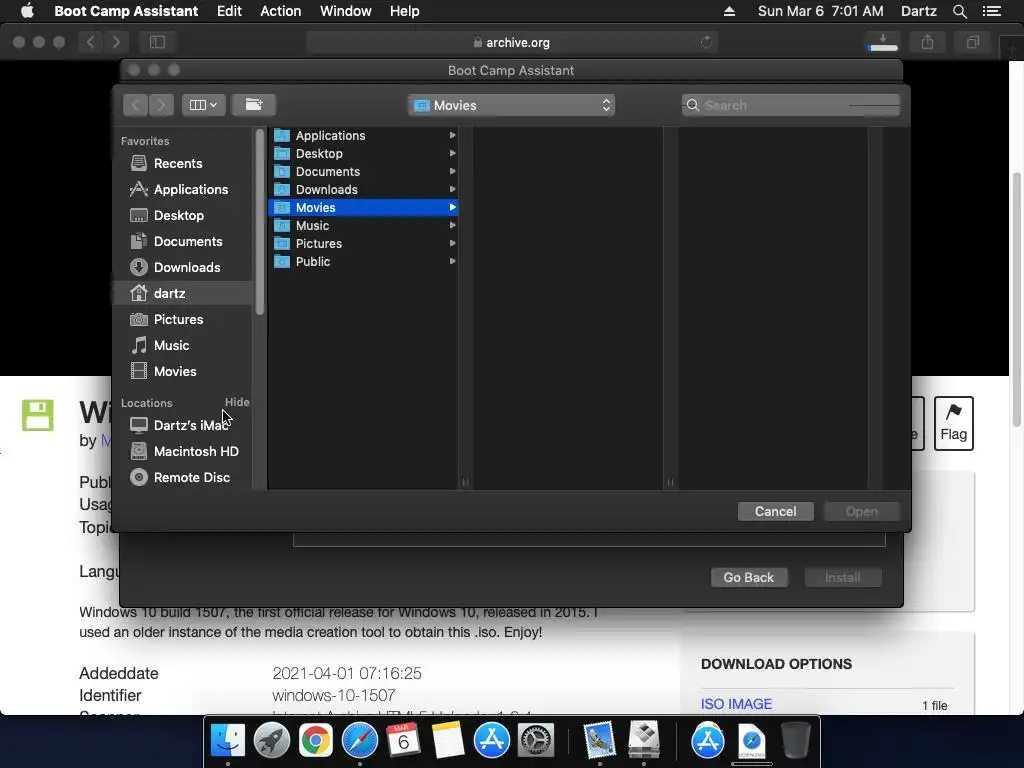Click the archive.org address bar in Safari
The height and width of the screenshot is (768, 1024).
(x=511, y=42)
